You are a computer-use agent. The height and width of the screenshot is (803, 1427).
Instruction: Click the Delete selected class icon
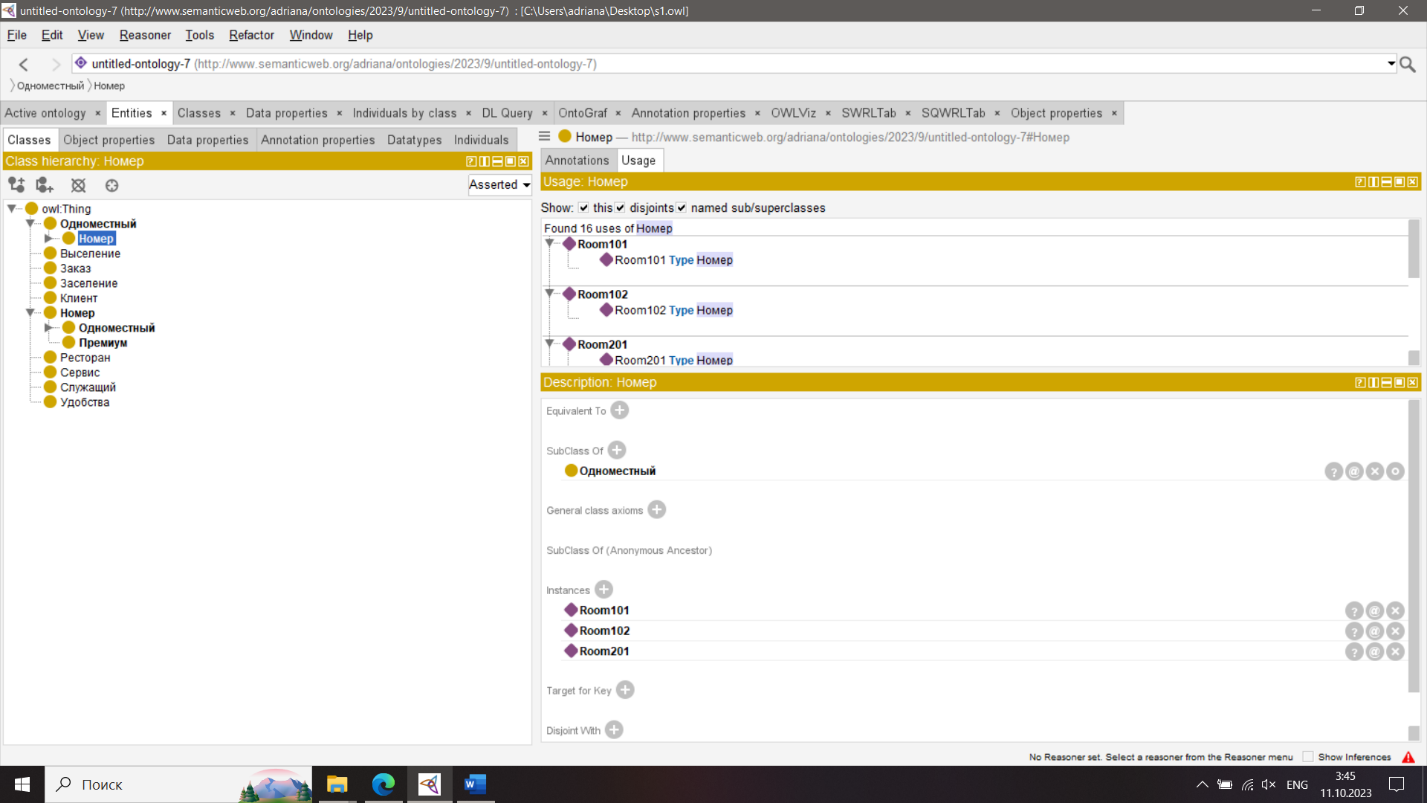pyautogui.click(x=78, y=185)
